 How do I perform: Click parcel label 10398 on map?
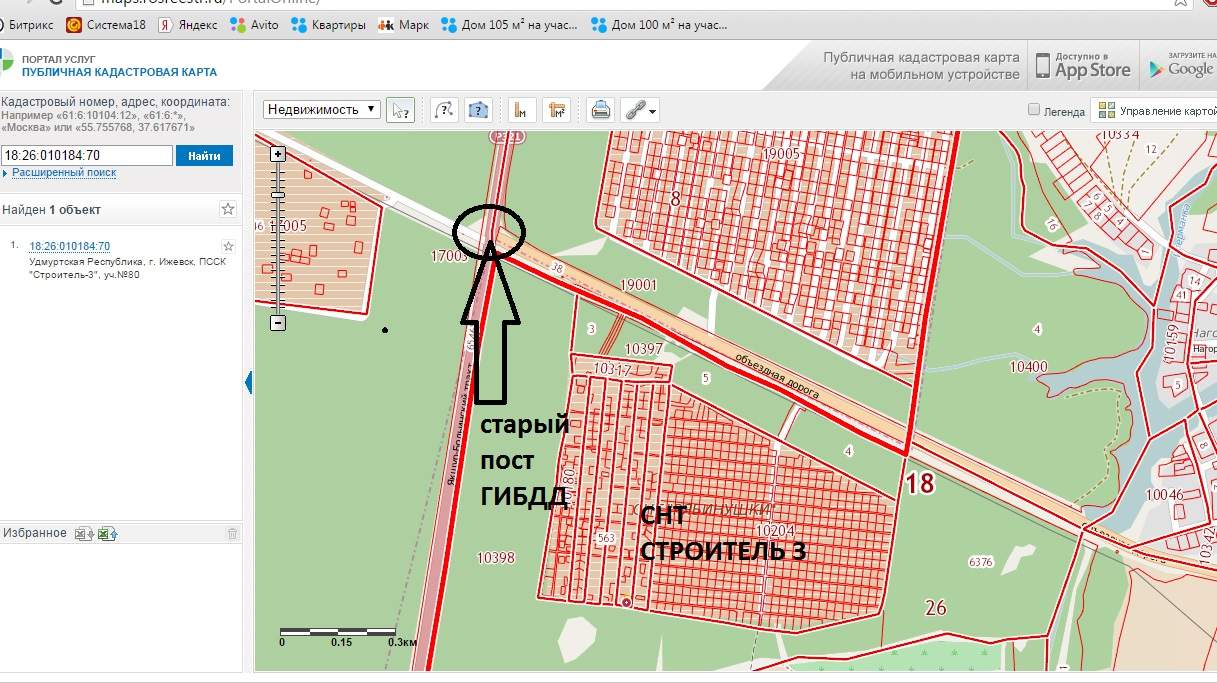496,557
